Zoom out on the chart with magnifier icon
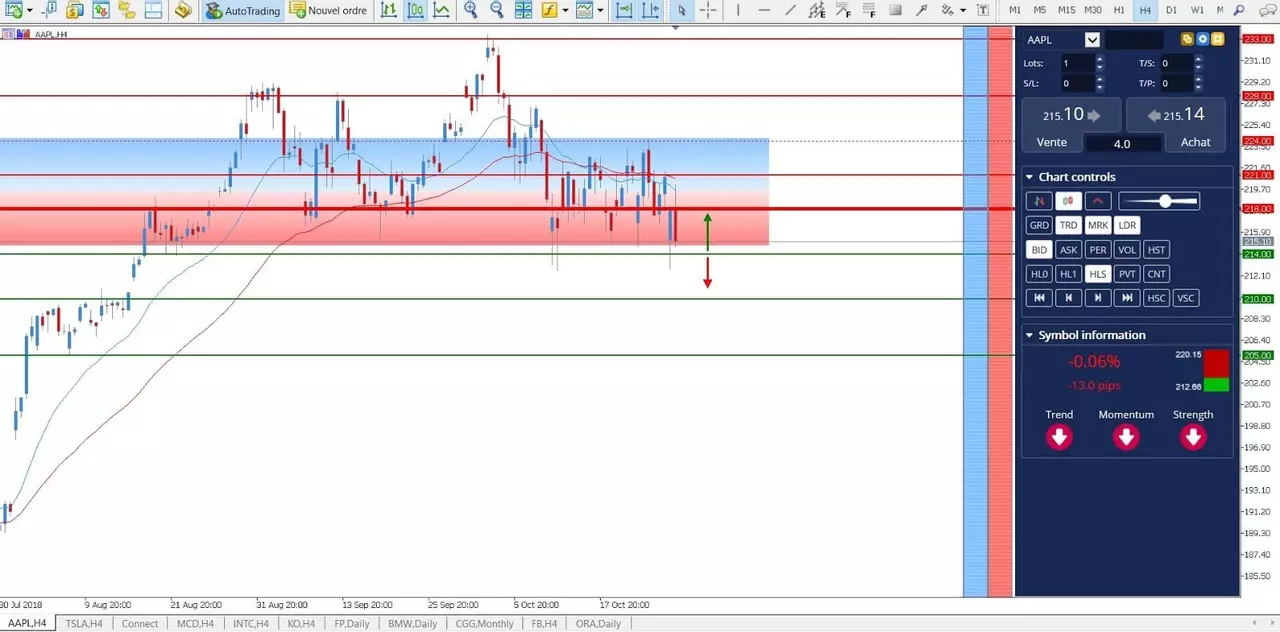The width and height of the screenshot is (1280, 632). pos(497,11)
